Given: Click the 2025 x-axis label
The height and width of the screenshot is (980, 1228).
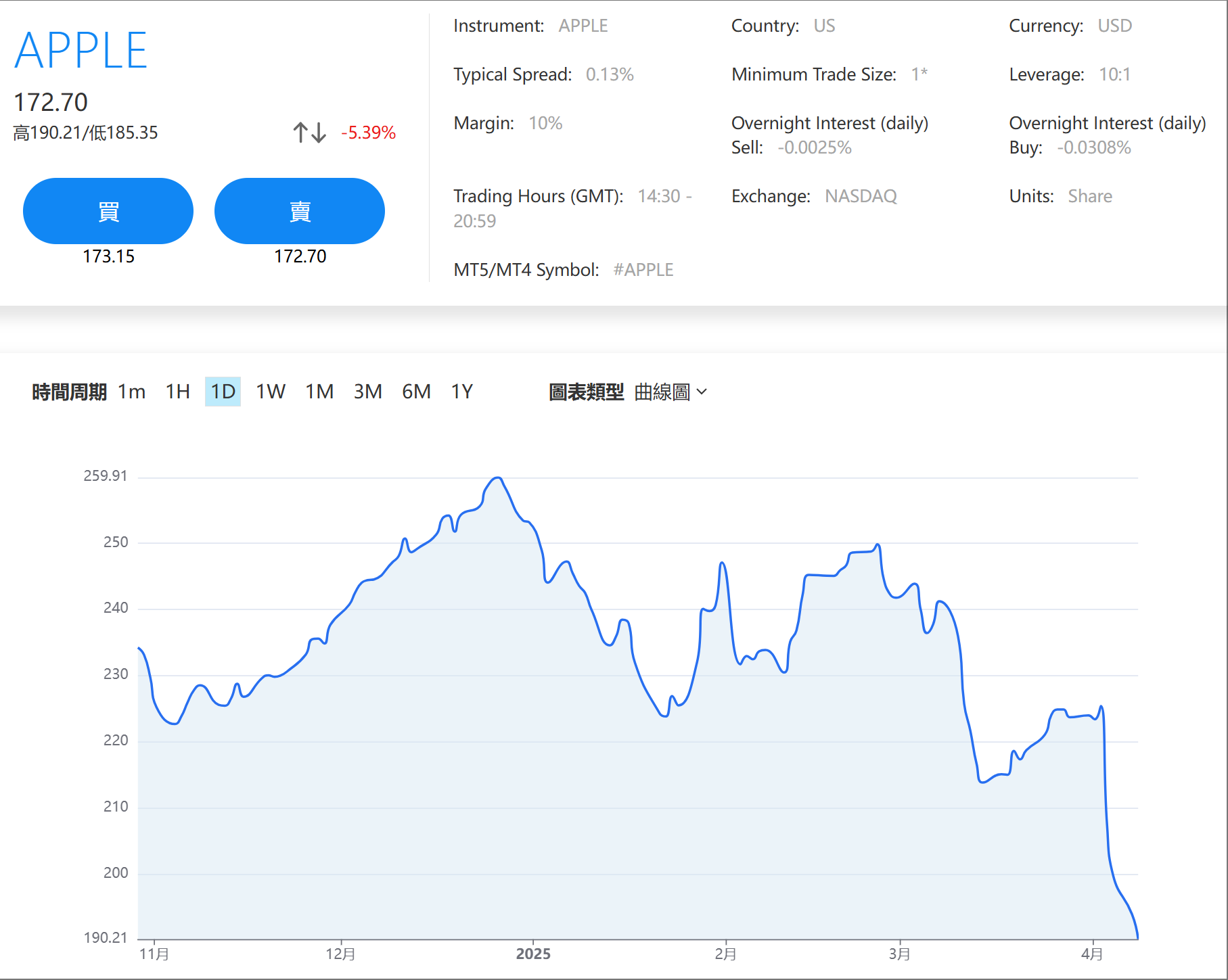Looking at the screenshot, I should point(533,954).
